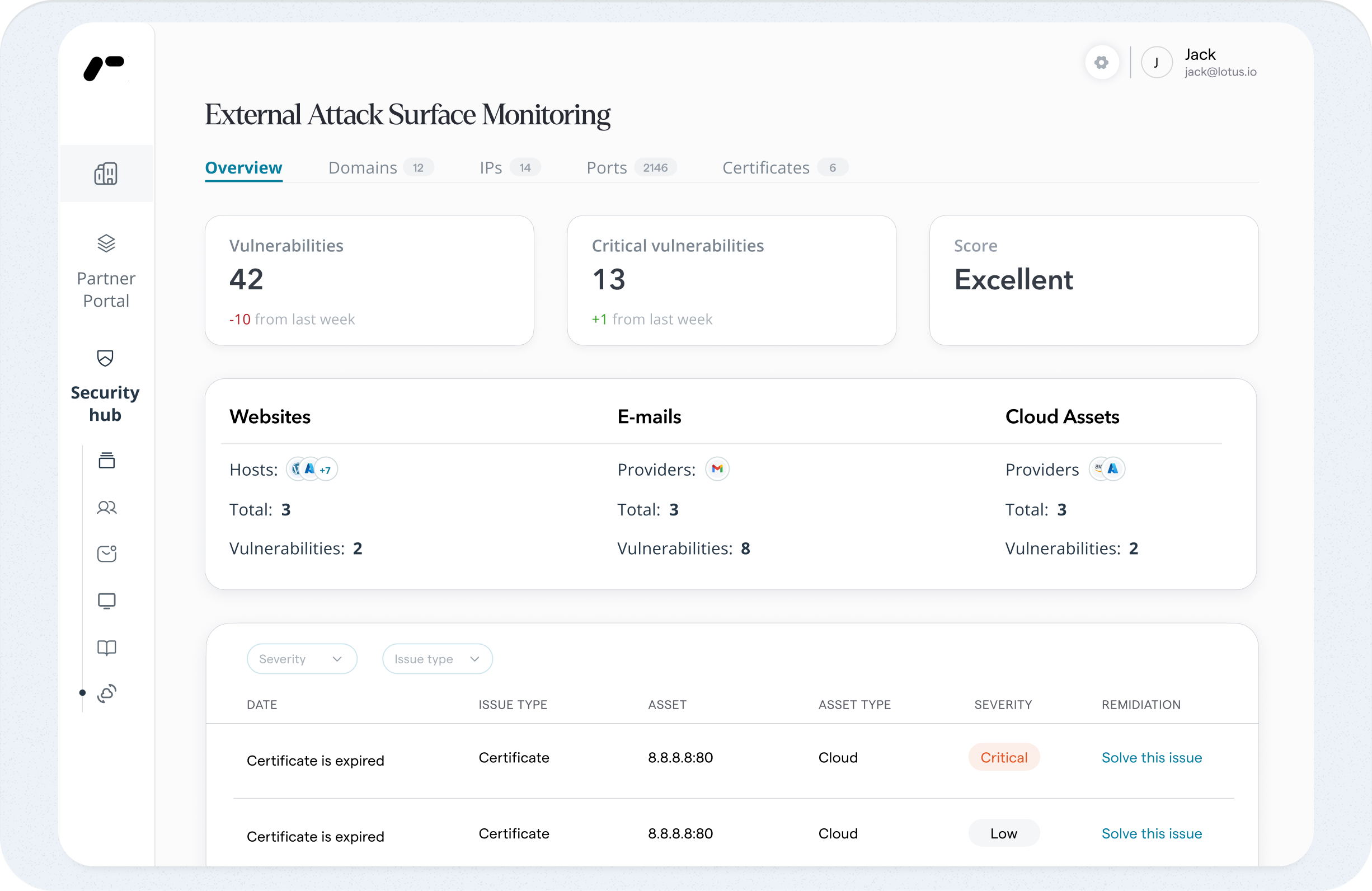Open the stacked cards sidebar icon
The width and height of the screenshot is (1372, 891).
pyautogui.click(x=107, y=460)
